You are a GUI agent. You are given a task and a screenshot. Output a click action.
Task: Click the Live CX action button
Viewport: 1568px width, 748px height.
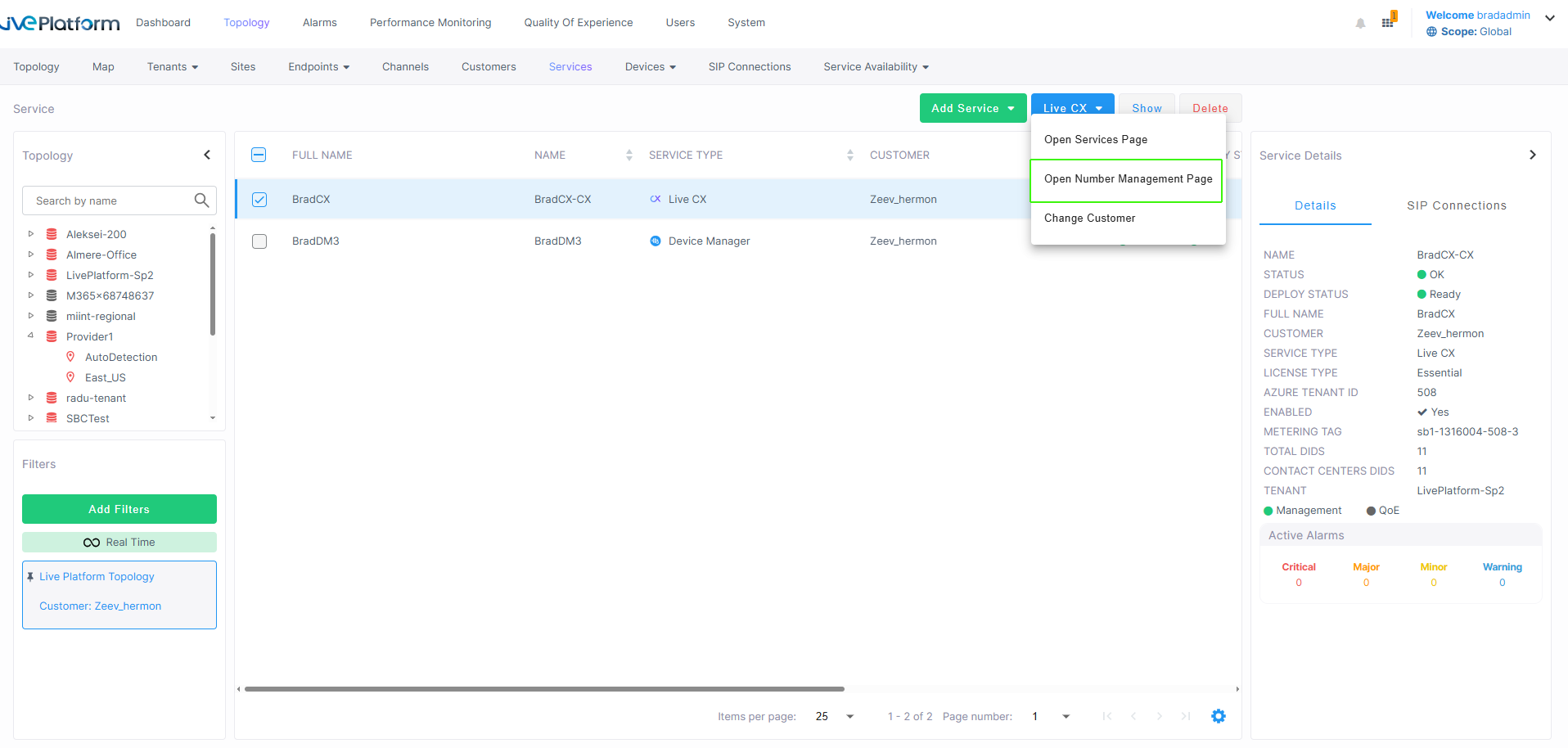[1073, 105]
